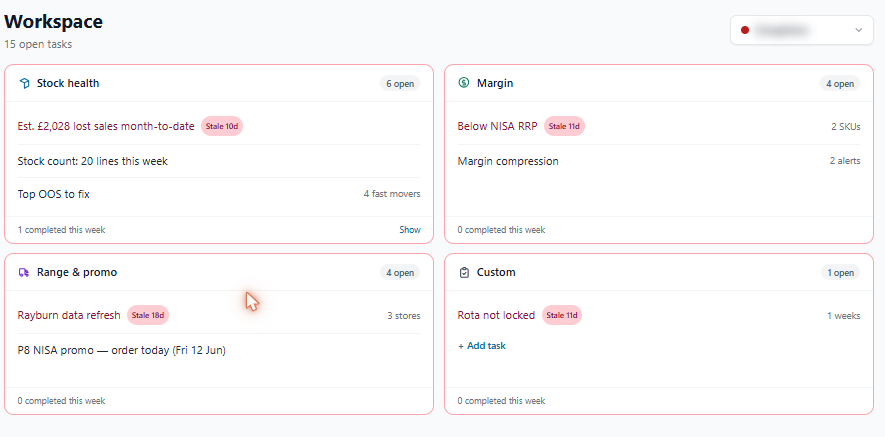Screen dimensions: 885x437
Task: Click the red status dot in store selector
Action: [744, 30]
